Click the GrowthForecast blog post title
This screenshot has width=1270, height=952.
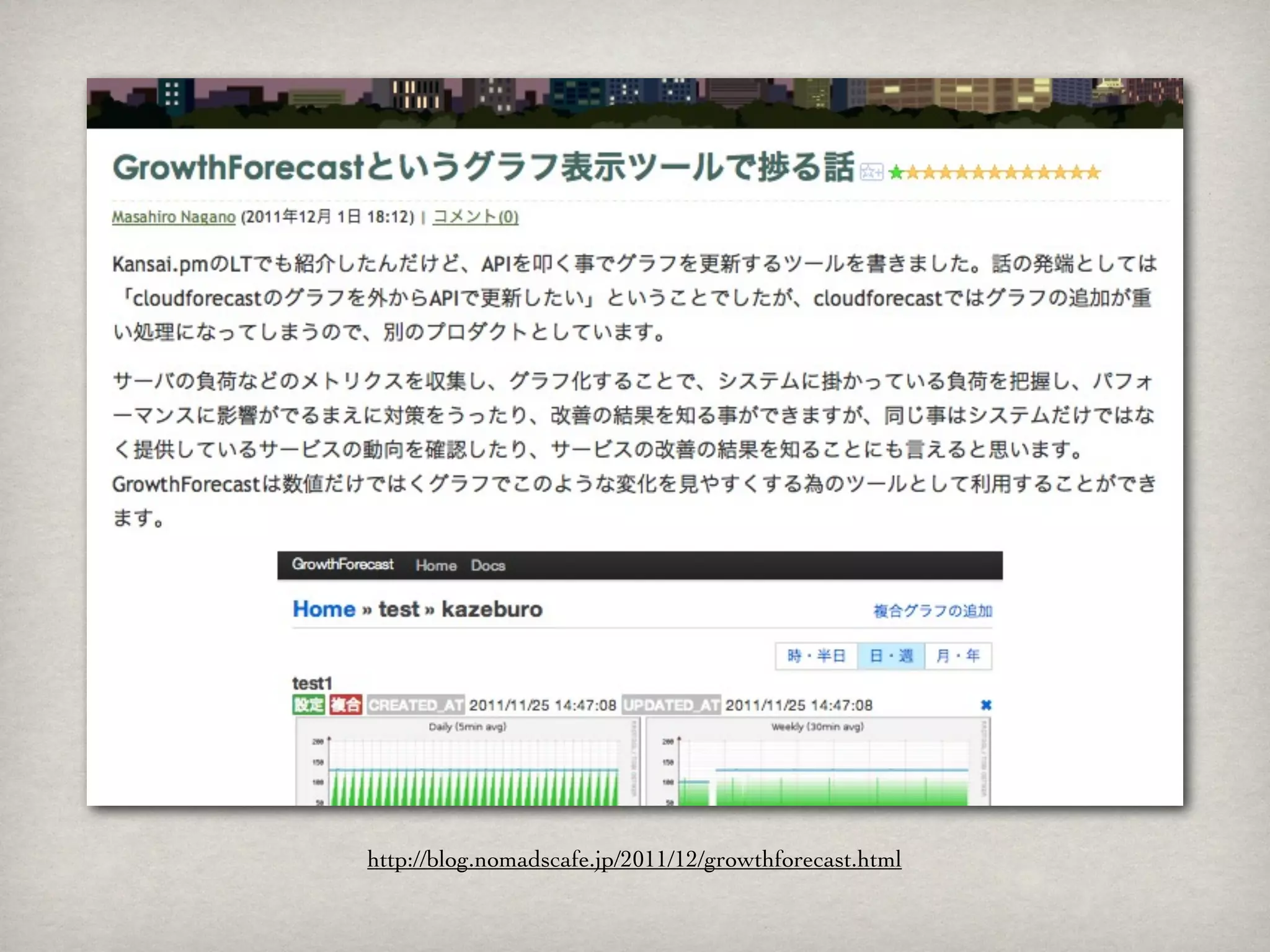pyautogui.click(x=483, y=167)
